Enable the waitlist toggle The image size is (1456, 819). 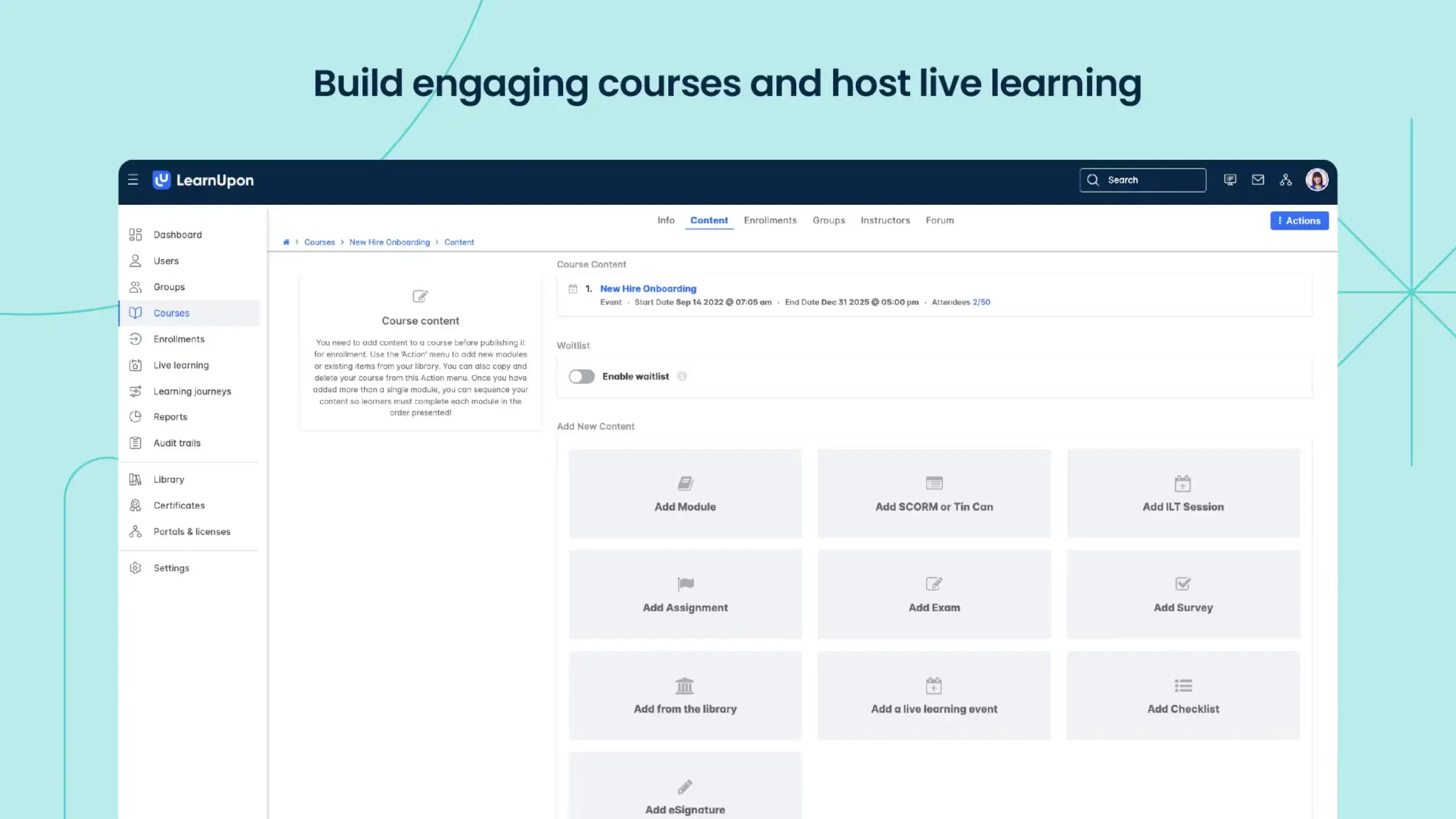click(x=581, y=376)
